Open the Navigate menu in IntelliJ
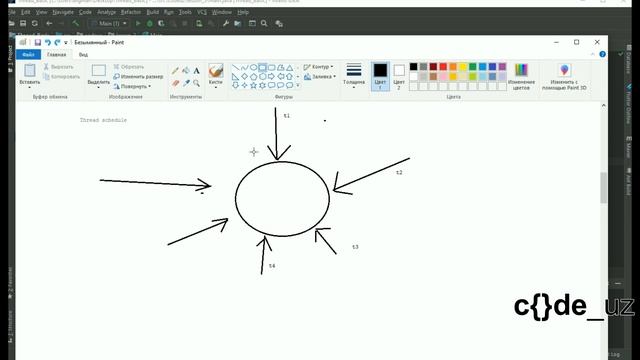Viewport: 640px width, 360px height. point(63,12)
